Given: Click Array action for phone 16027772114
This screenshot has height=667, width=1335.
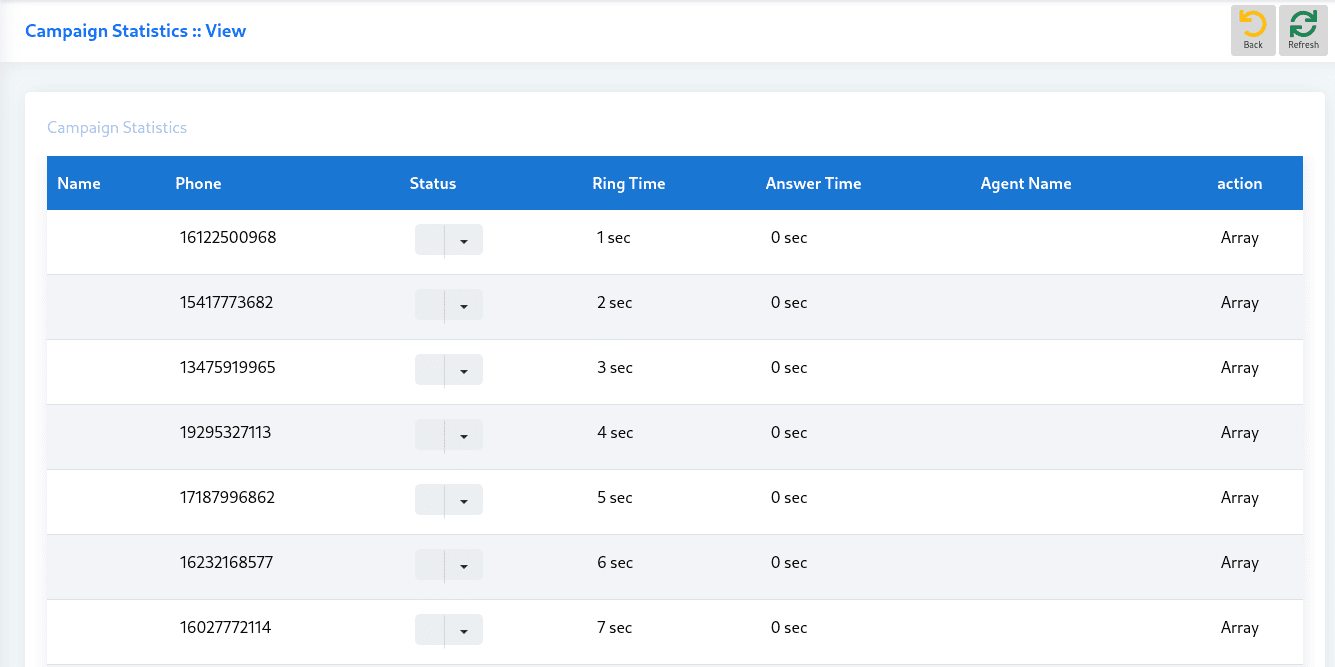Looking at the screenshot, I should (1239, 628).
